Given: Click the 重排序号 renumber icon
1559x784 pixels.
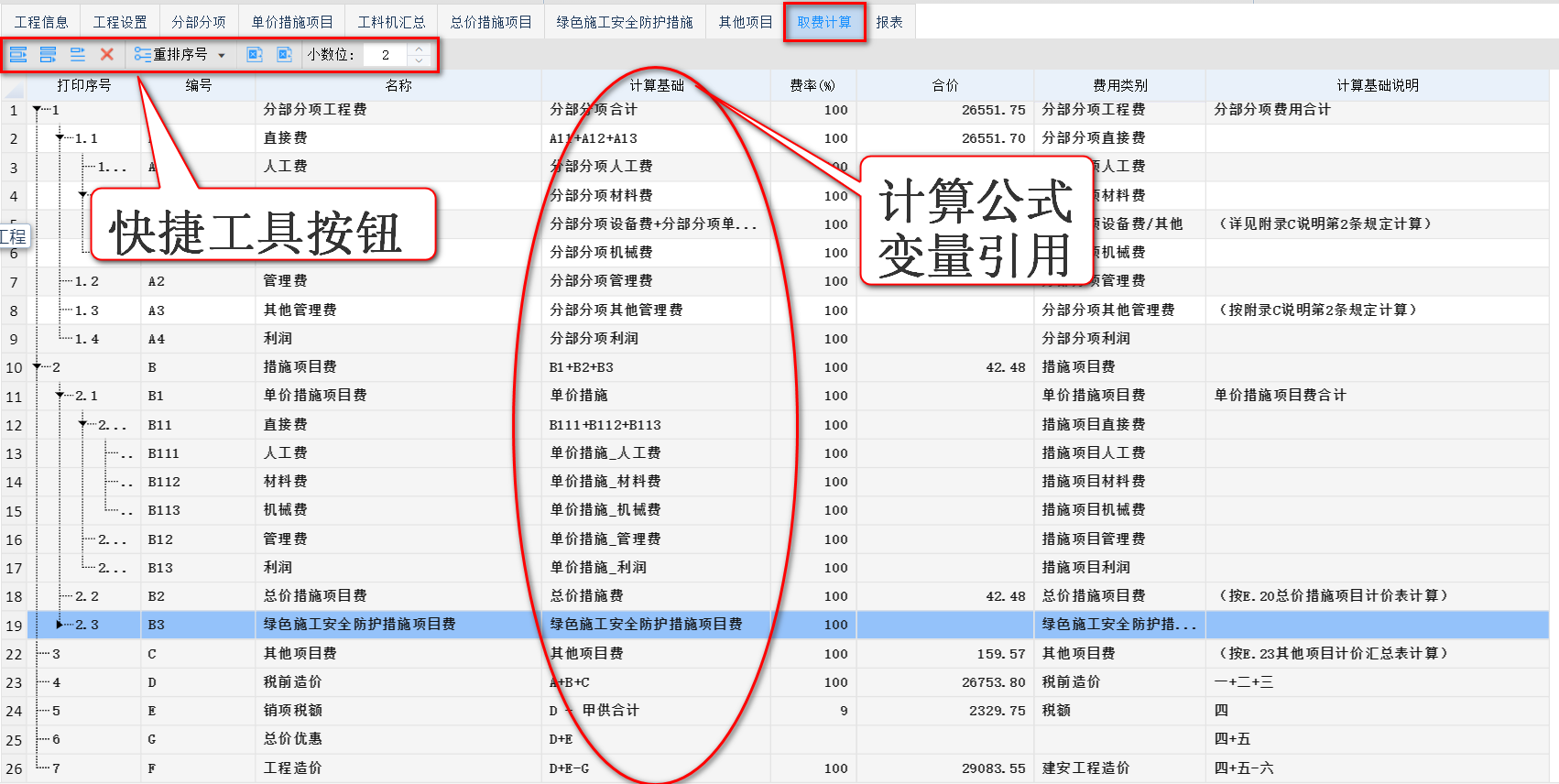Looking at the screenshot, I should coord(143,55).
